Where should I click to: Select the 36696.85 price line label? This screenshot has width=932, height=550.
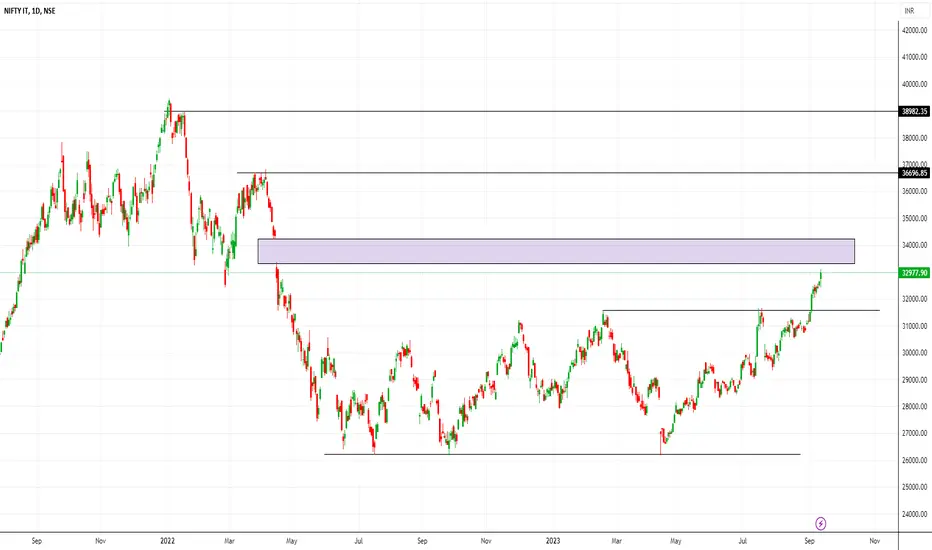pos(914,173)
